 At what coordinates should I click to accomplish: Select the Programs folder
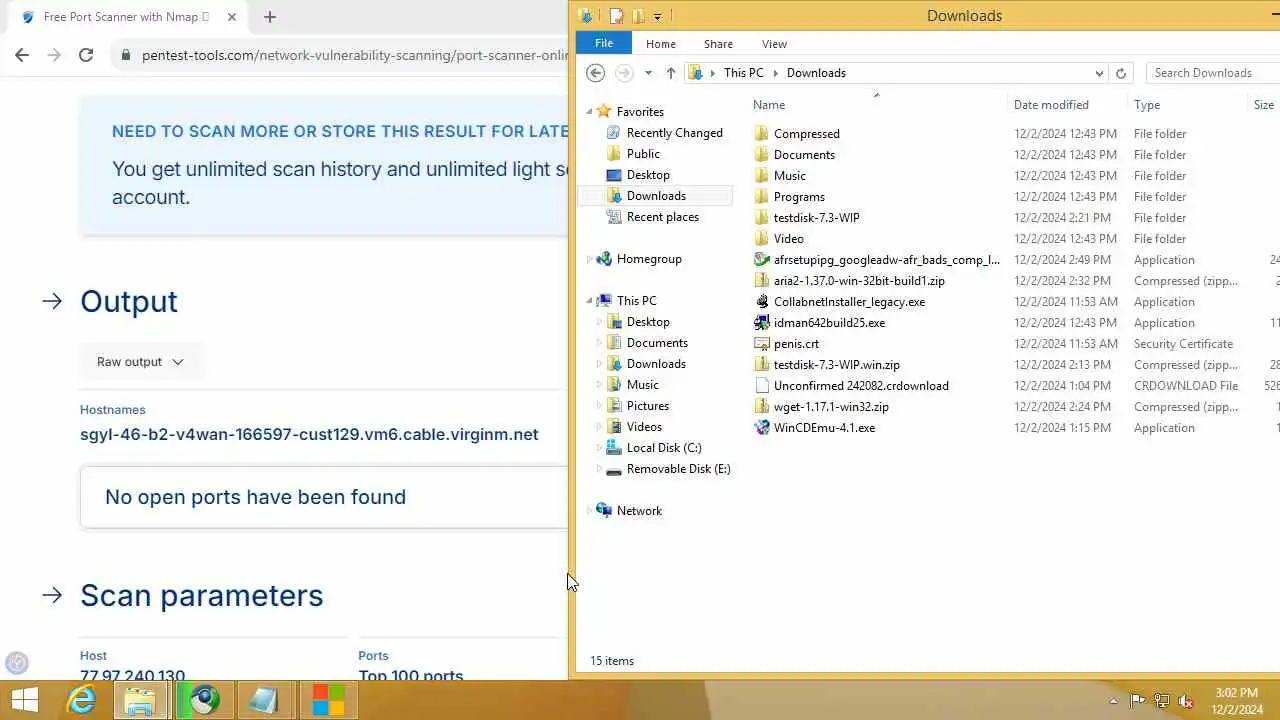(x=799, y=197)
